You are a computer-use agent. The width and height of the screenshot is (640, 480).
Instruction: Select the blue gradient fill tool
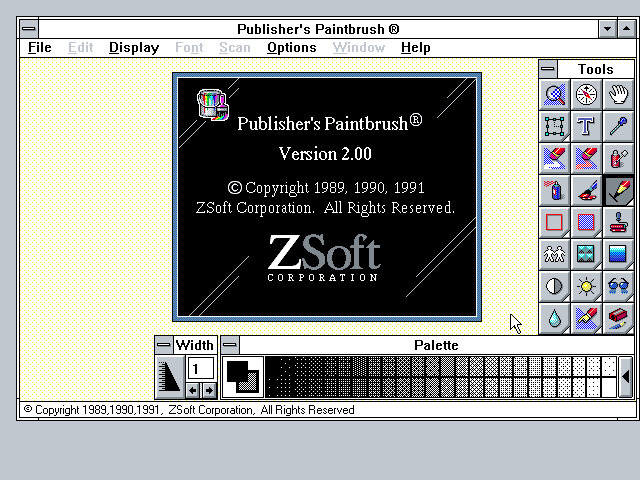click(x=618, y=254)
